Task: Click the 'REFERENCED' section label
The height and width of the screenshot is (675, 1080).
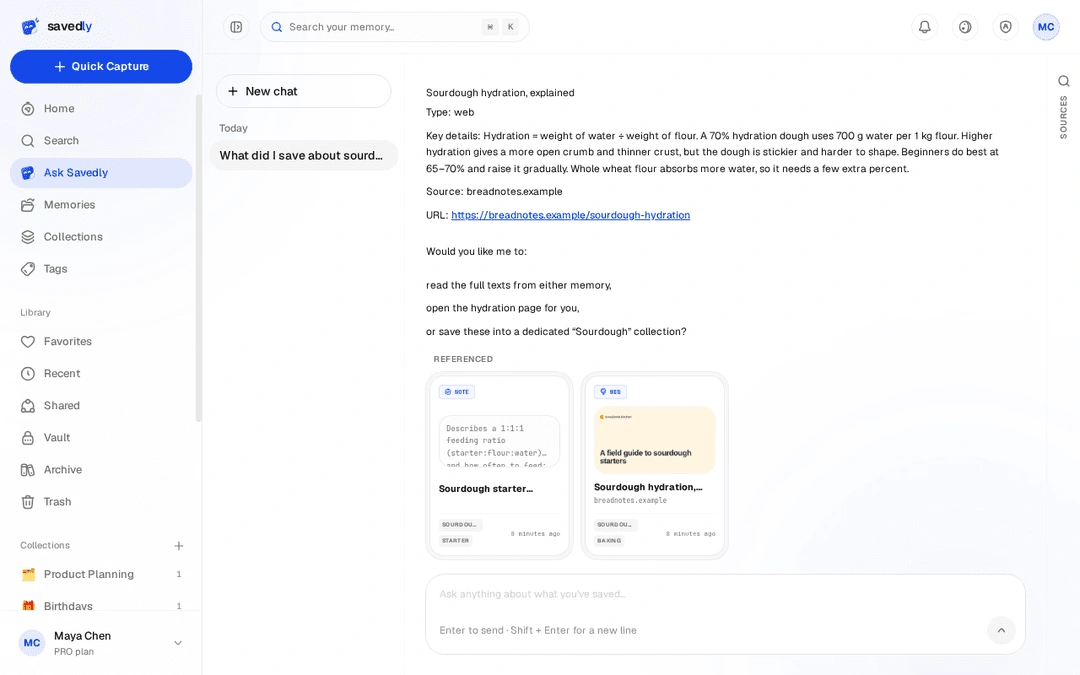Action: click(x=463, y=359)
